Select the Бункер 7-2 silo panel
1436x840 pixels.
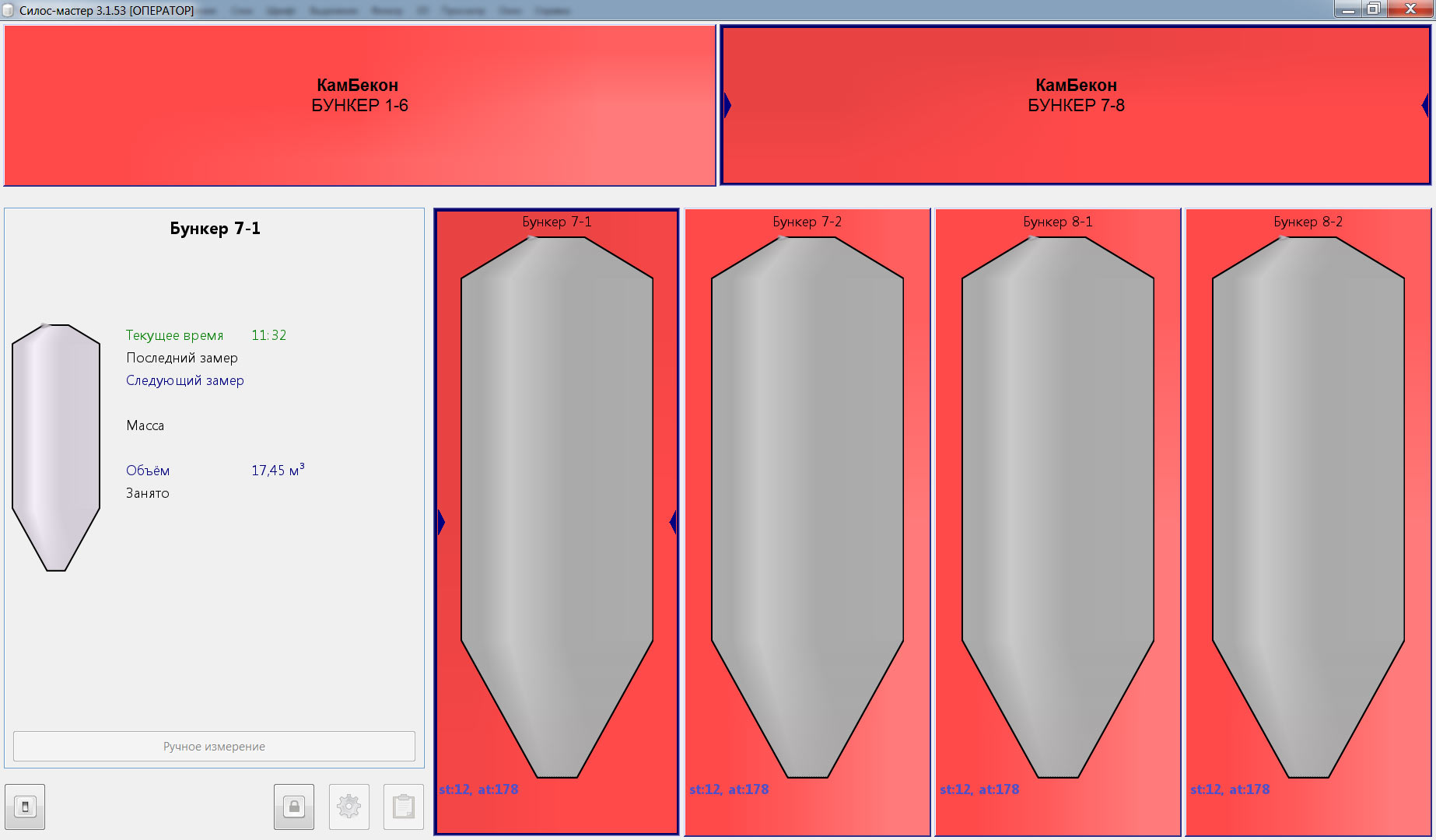807,506
